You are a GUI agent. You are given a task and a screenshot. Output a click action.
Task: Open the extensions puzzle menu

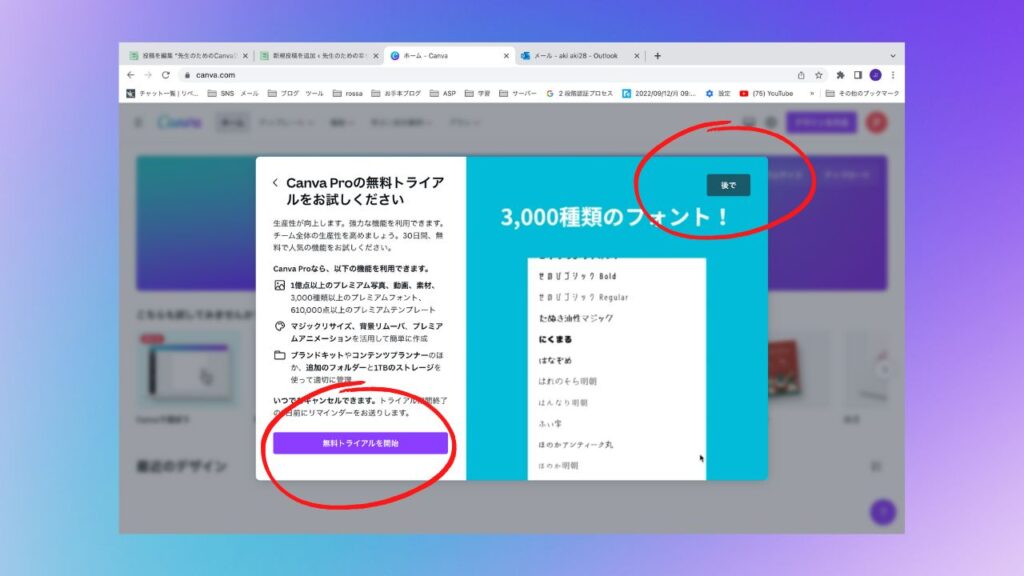(840, 75)
